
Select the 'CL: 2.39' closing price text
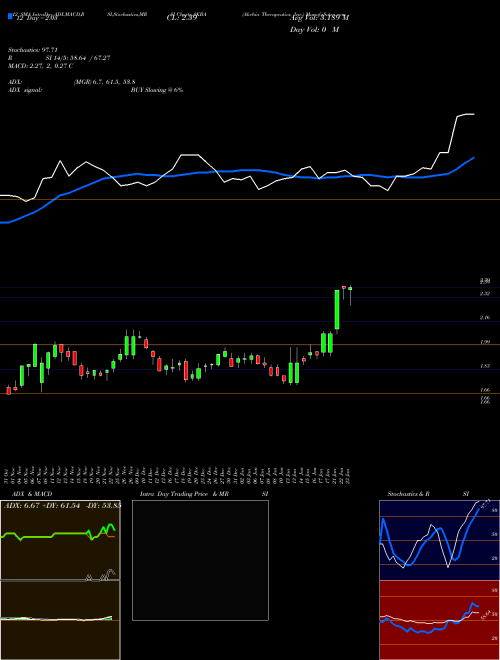click(x=181, y=19)
